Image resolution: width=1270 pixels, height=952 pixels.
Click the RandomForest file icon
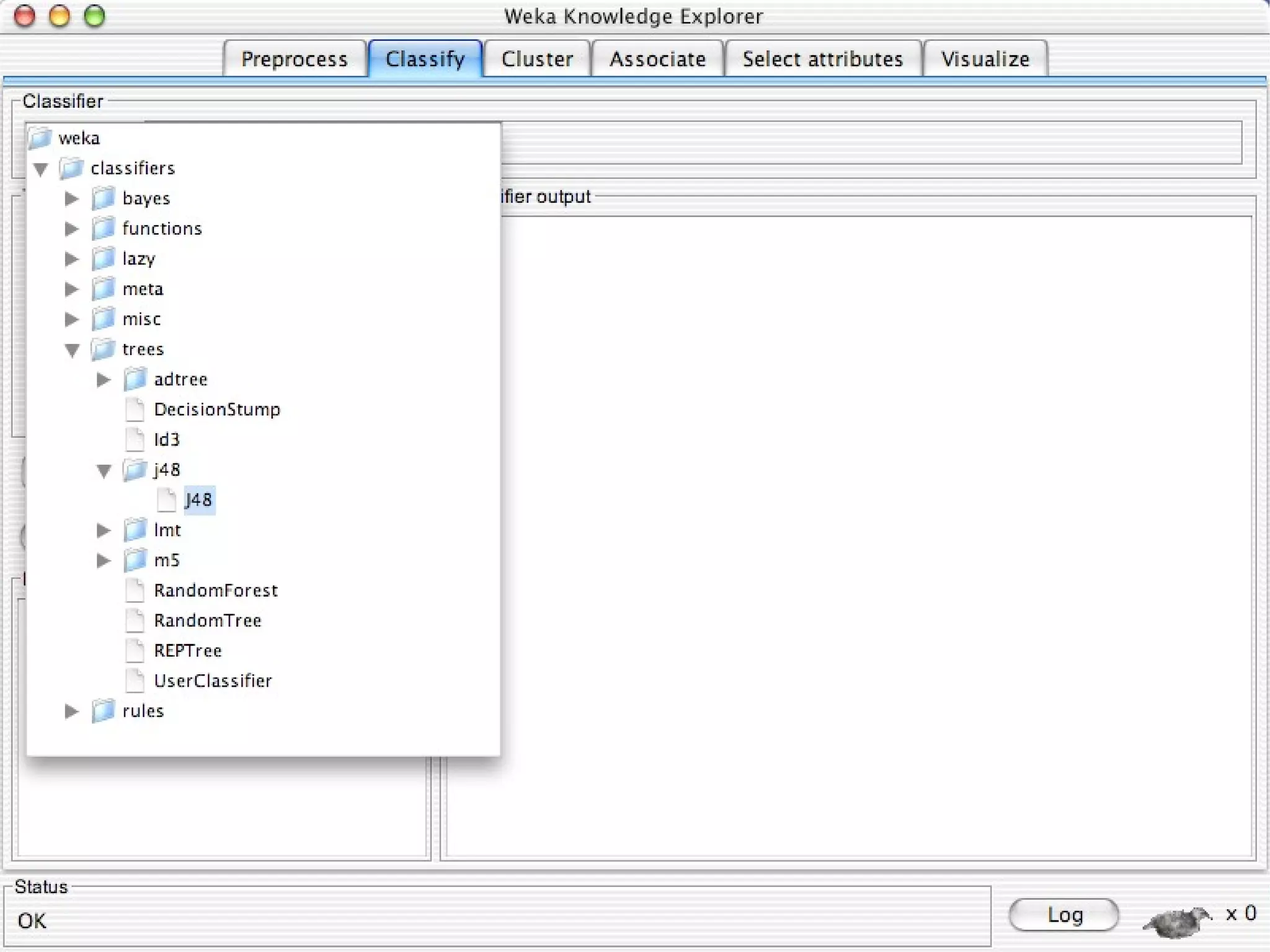pyautogui.click(x=135, y=591)
